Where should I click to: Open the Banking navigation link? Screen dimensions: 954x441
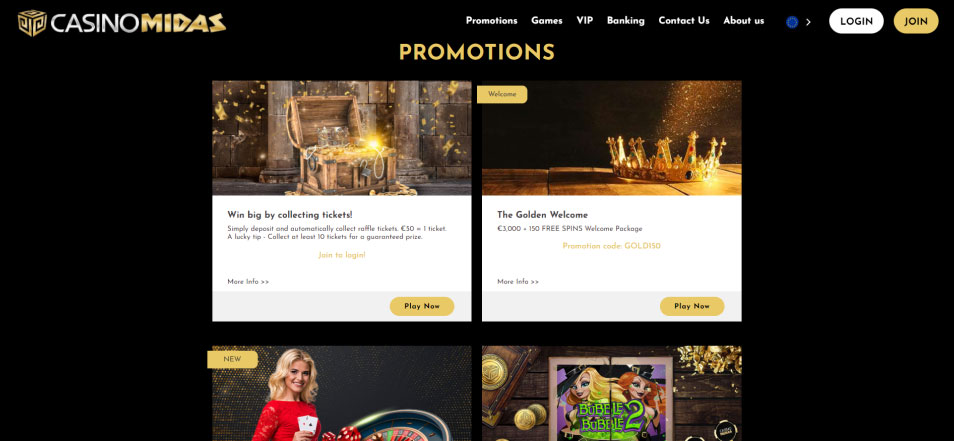625,21
